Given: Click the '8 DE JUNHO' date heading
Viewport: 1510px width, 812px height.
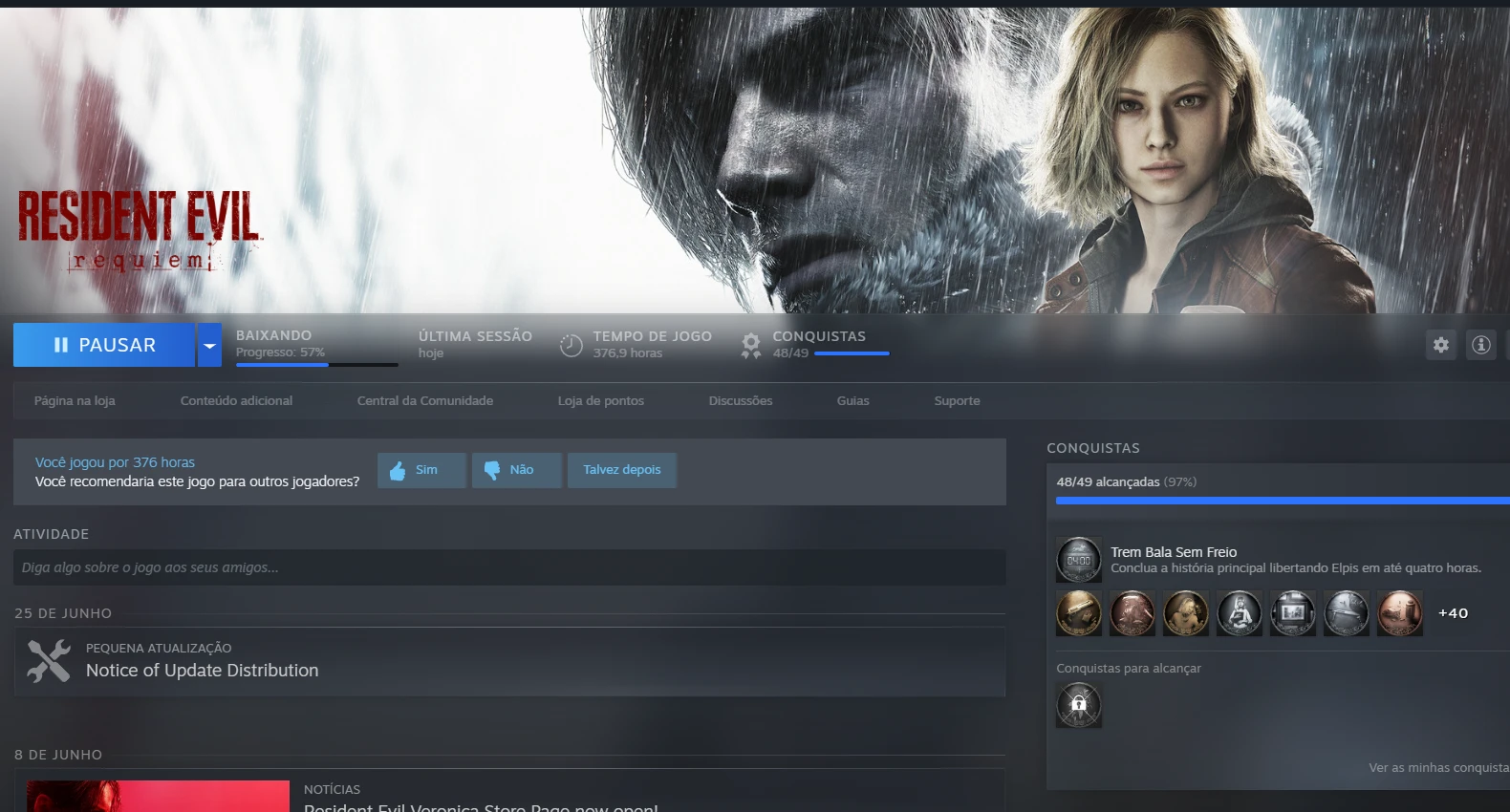Looking at the screenshot, I should coord(58,755).
